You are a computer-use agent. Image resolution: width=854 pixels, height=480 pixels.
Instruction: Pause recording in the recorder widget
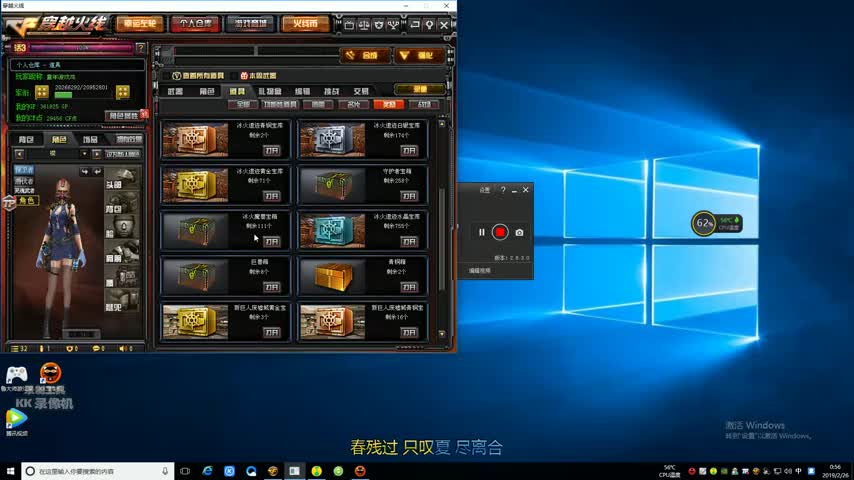pos(481,232)
